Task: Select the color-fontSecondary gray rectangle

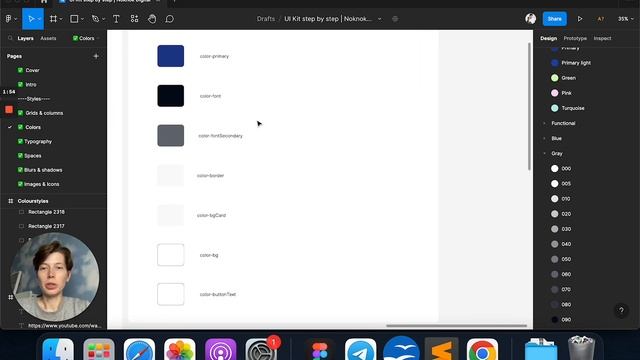Action: coord(171,136)
